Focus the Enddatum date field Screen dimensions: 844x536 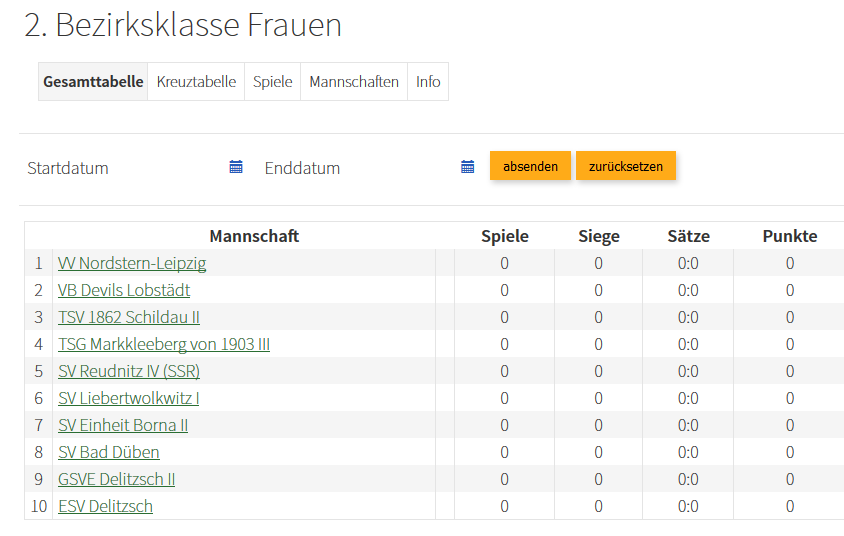355,168
